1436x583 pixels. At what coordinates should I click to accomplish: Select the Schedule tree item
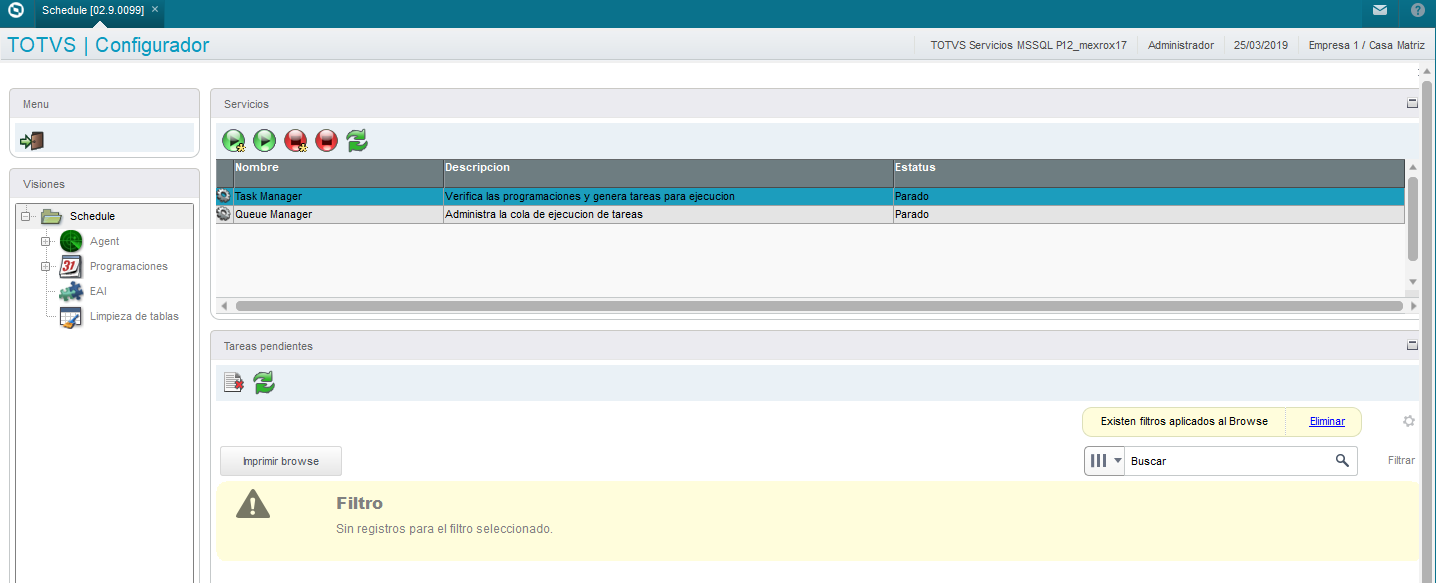[92, 216]
